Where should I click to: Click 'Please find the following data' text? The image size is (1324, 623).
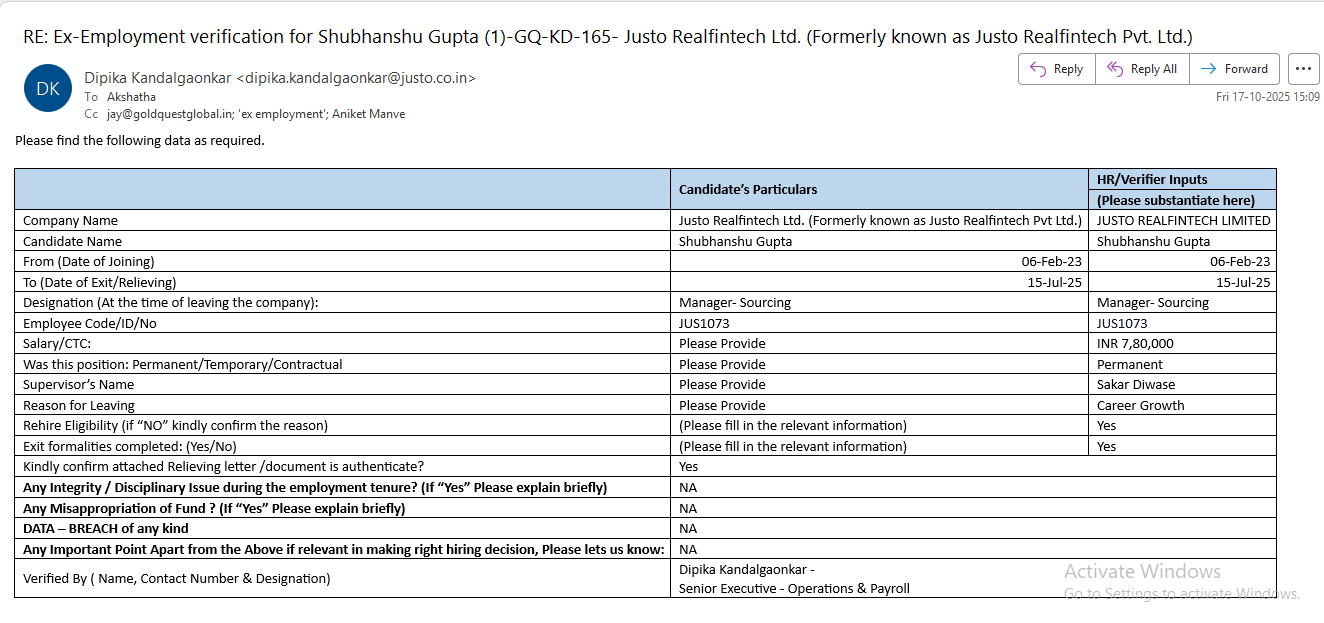[x=140, y=141]
